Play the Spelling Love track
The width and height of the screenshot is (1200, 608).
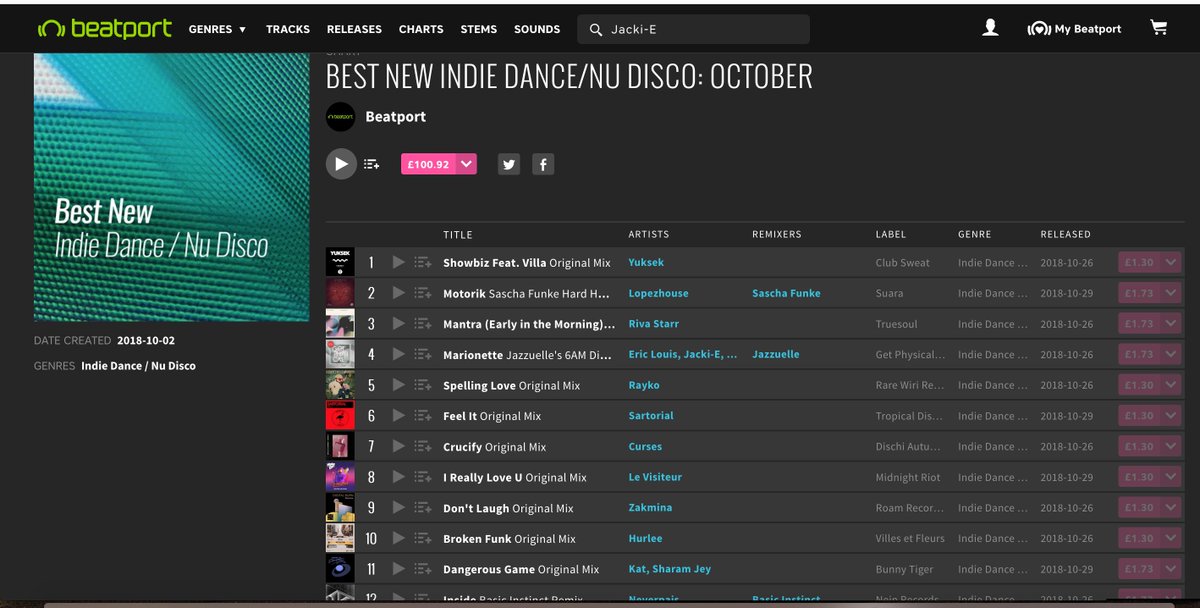398,385
